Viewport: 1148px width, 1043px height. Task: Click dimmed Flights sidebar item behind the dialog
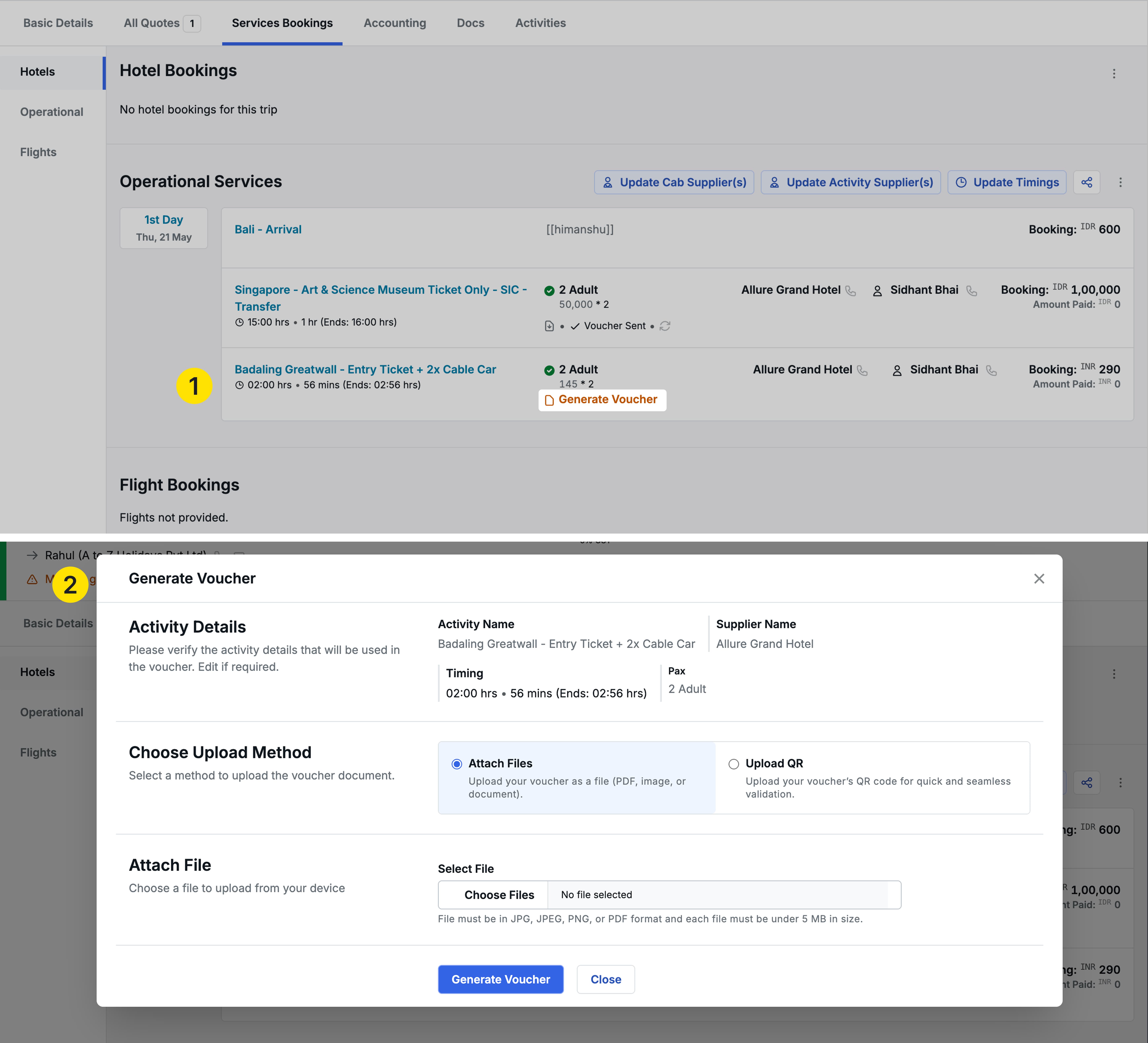click(38, 753)
